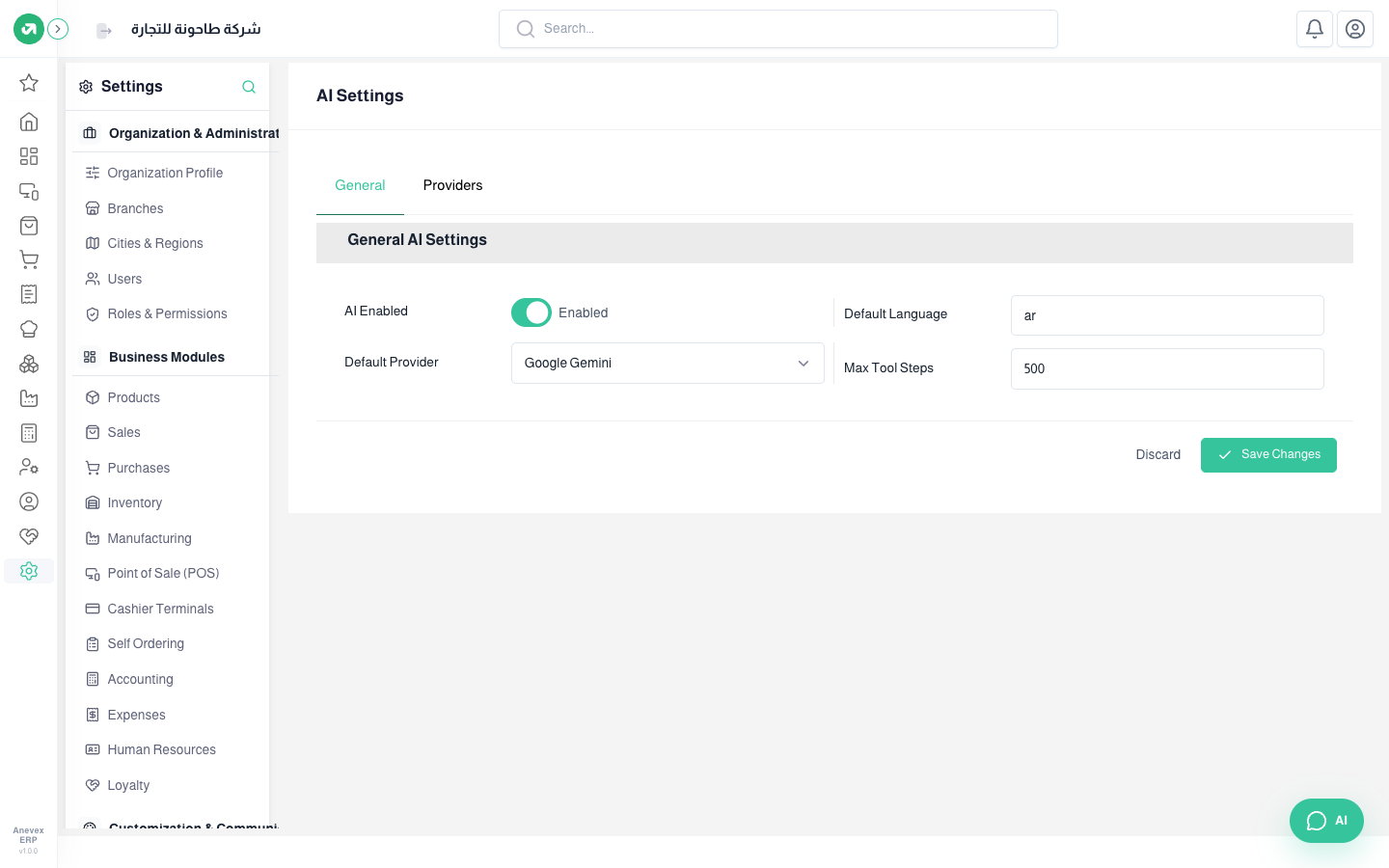Switch to the Providers tab
This screenshot has height=868, width=1389.
[x=452, y=185]
